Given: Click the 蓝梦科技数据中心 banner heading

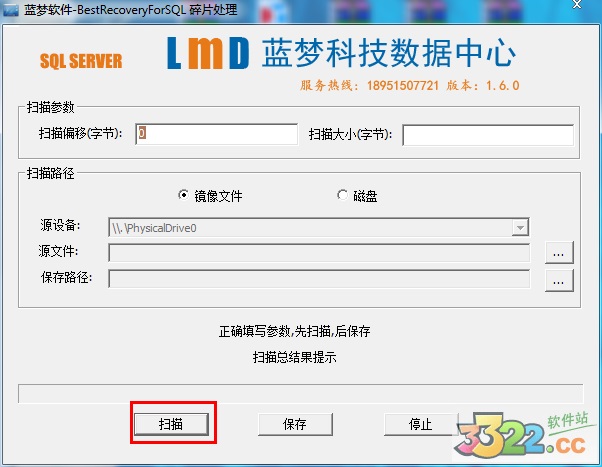Looking at the screenshot, I should click(389, 53).
